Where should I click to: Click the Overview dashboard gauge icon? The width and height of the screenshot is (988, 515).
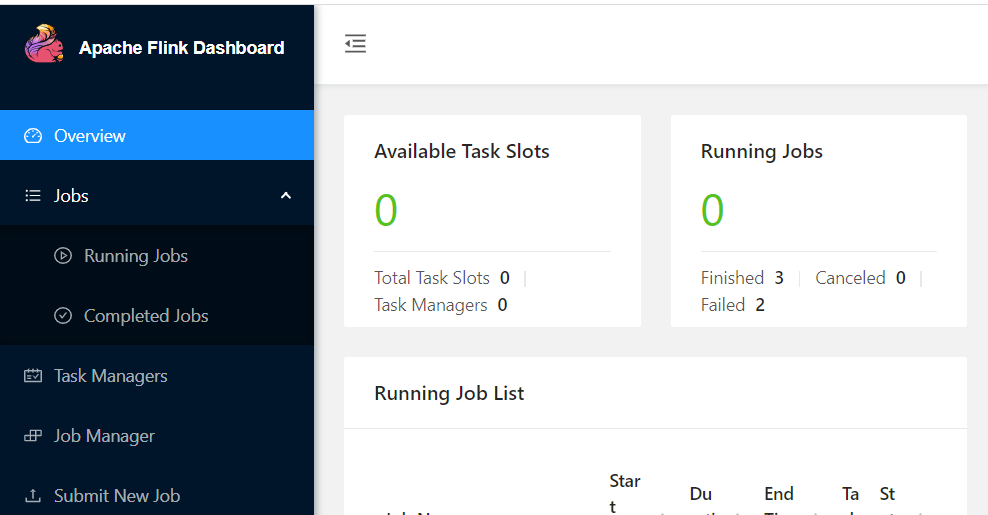33,136
